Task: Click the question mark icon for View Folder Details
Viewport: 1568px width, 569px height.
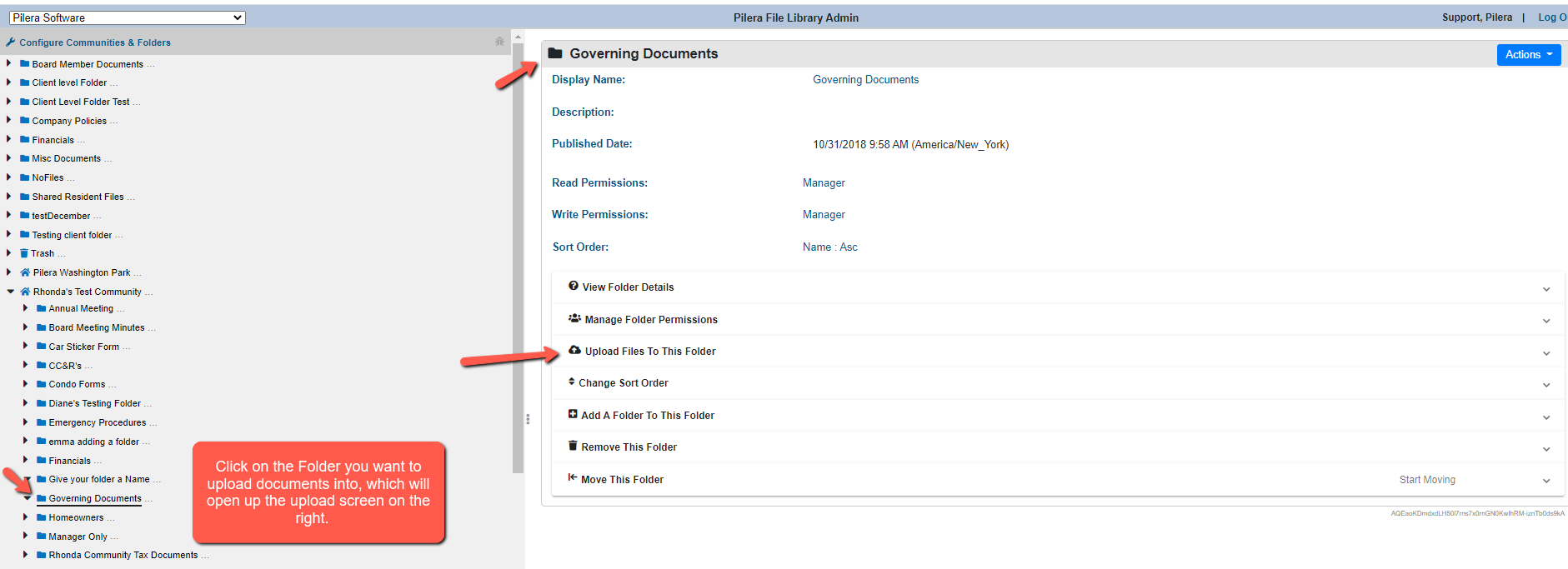Action: click(x=574, y=286)
